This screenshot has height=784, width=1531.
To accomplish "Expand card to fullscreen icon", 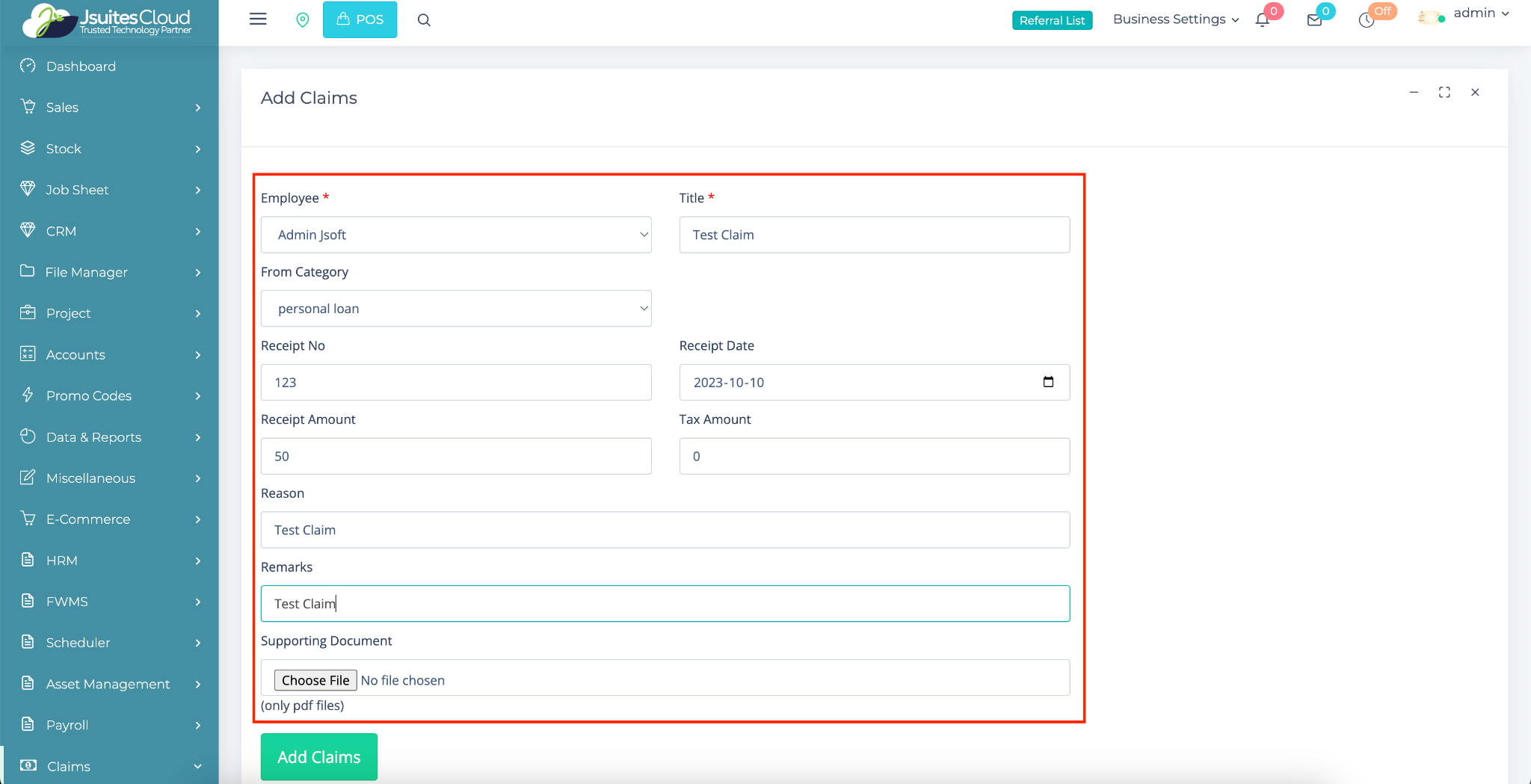I will pos(1444,92).
